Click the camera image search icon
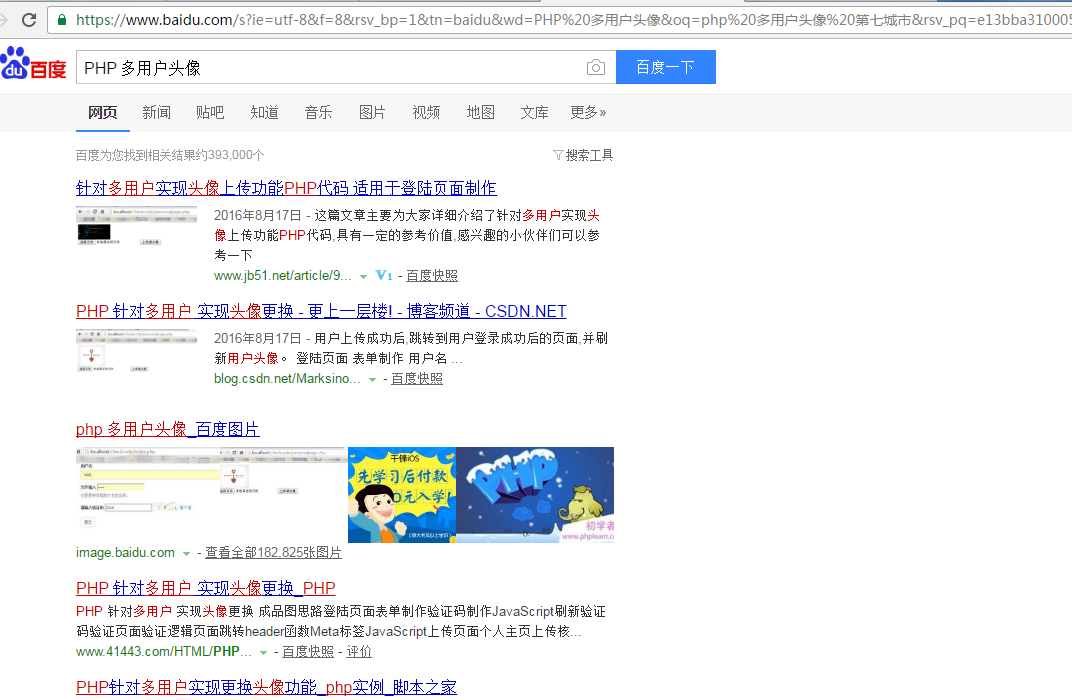The image size is (1072, 700). 595,68
